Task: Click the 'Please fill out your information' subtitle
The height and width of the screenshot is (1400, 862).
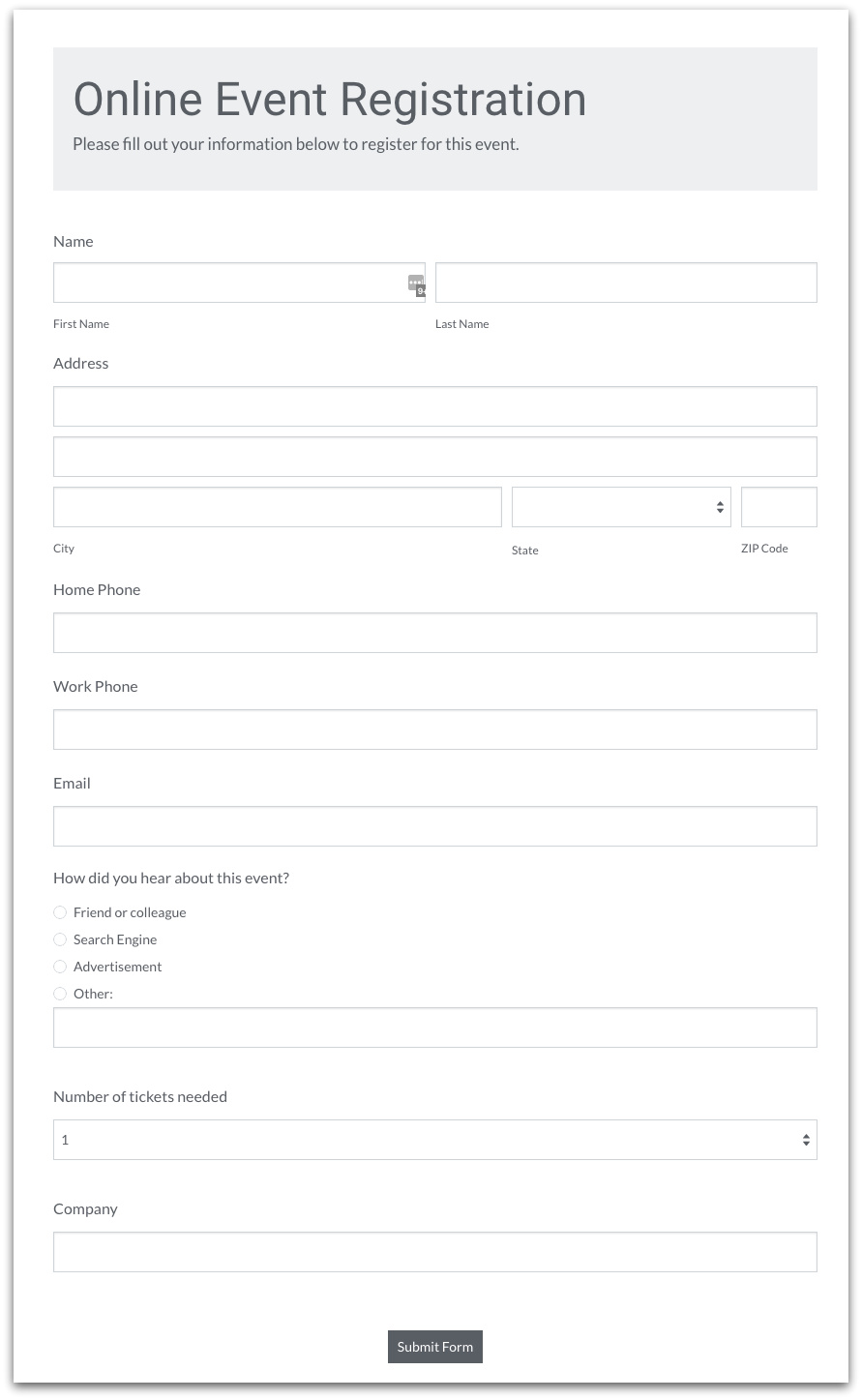Action: click(x=296, y=144)
